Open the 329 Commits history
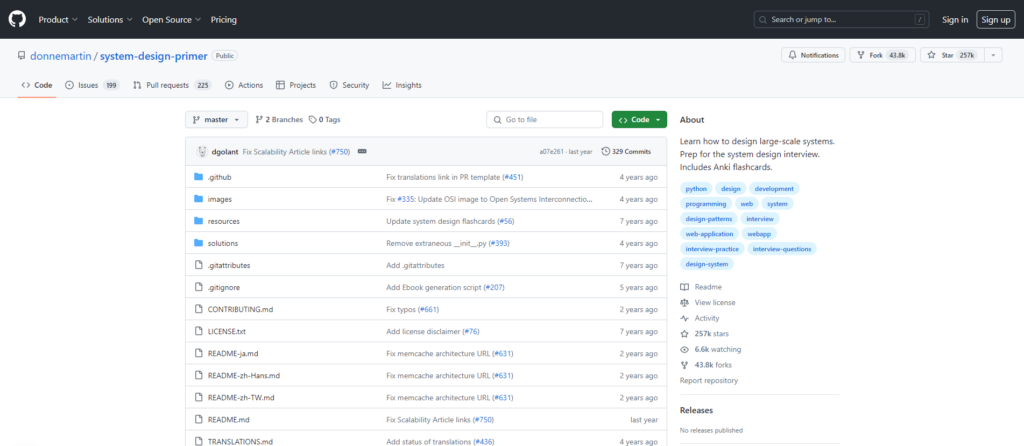The width and height of the screenshot is (1024, 446). pos(626,151)
